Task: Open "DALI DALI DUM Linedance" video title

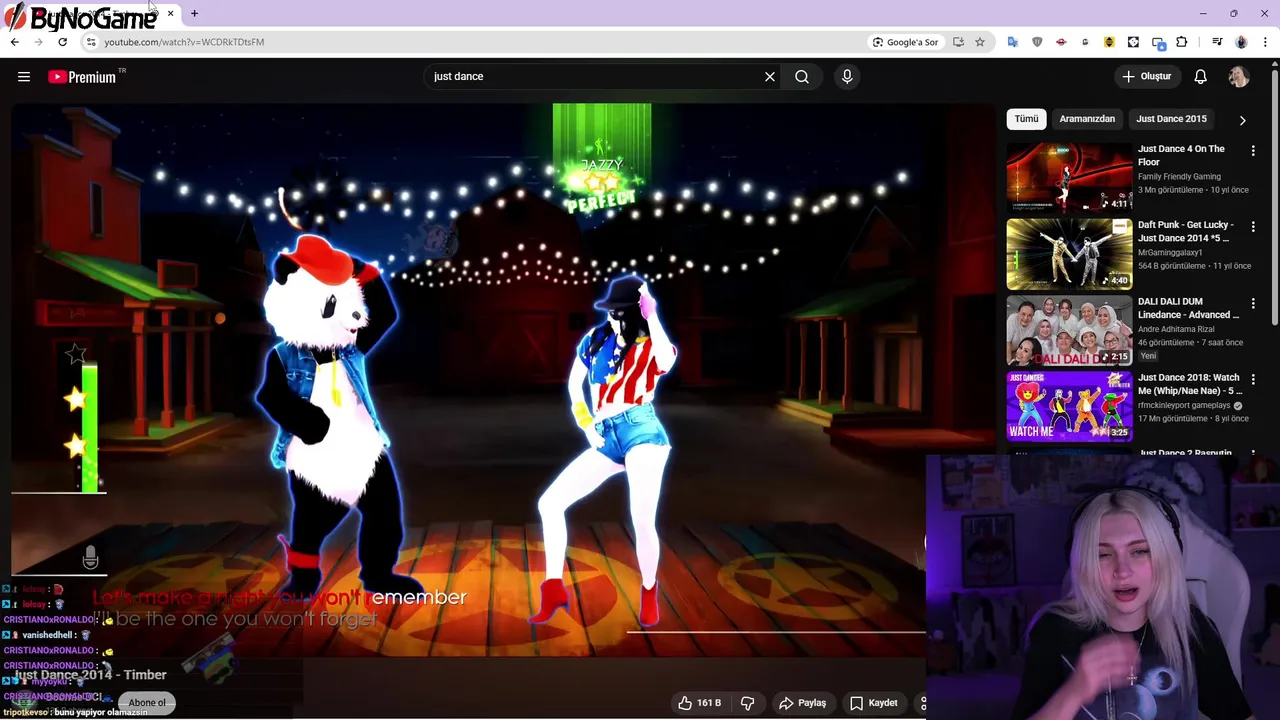Action: pos(1188,308)
